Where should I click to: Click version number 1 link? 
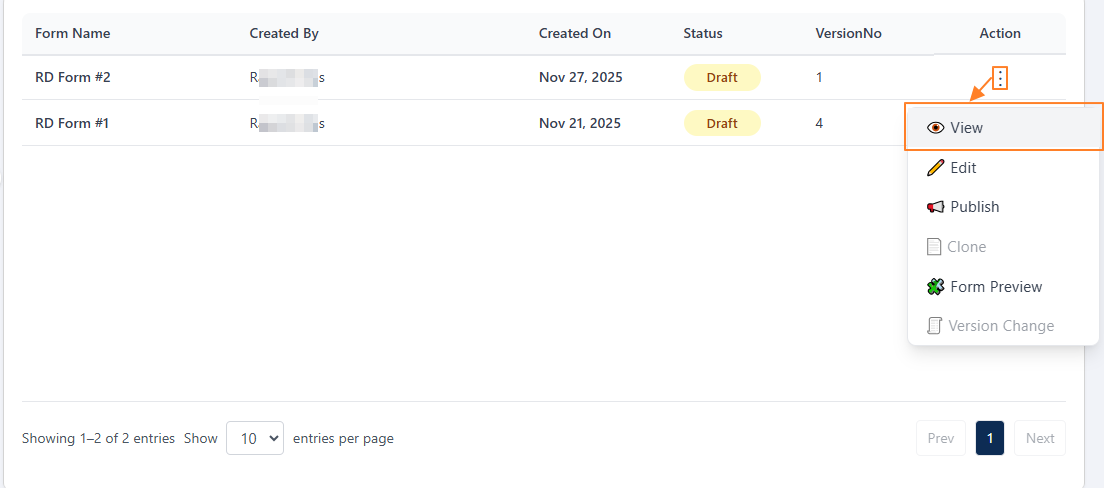[819, 77]
